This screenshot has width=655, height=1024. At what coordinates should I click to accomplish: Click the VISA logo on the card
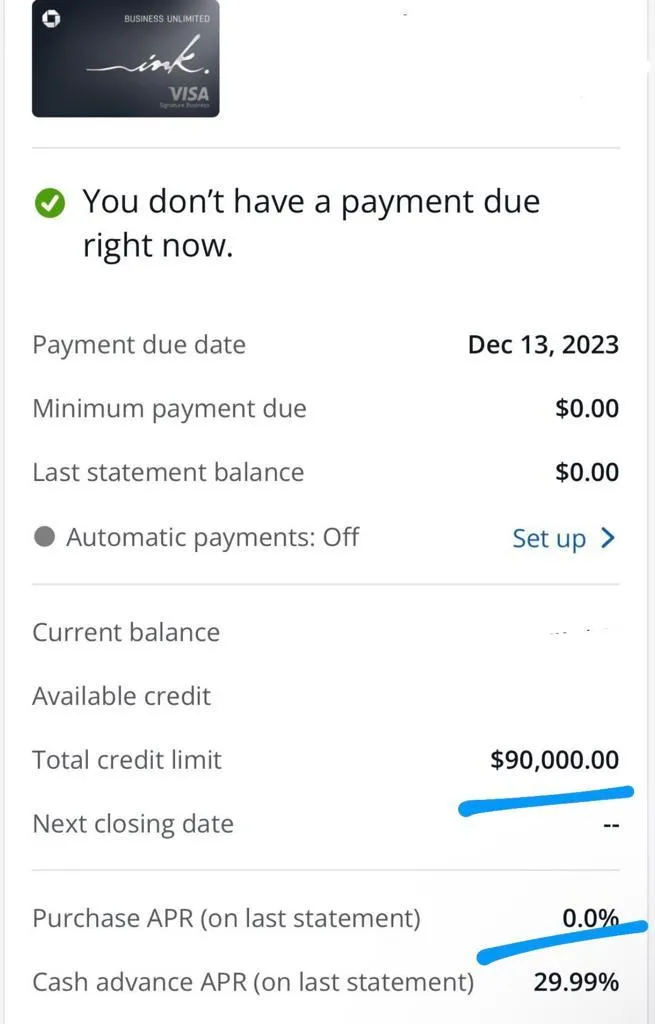[189, 94]
